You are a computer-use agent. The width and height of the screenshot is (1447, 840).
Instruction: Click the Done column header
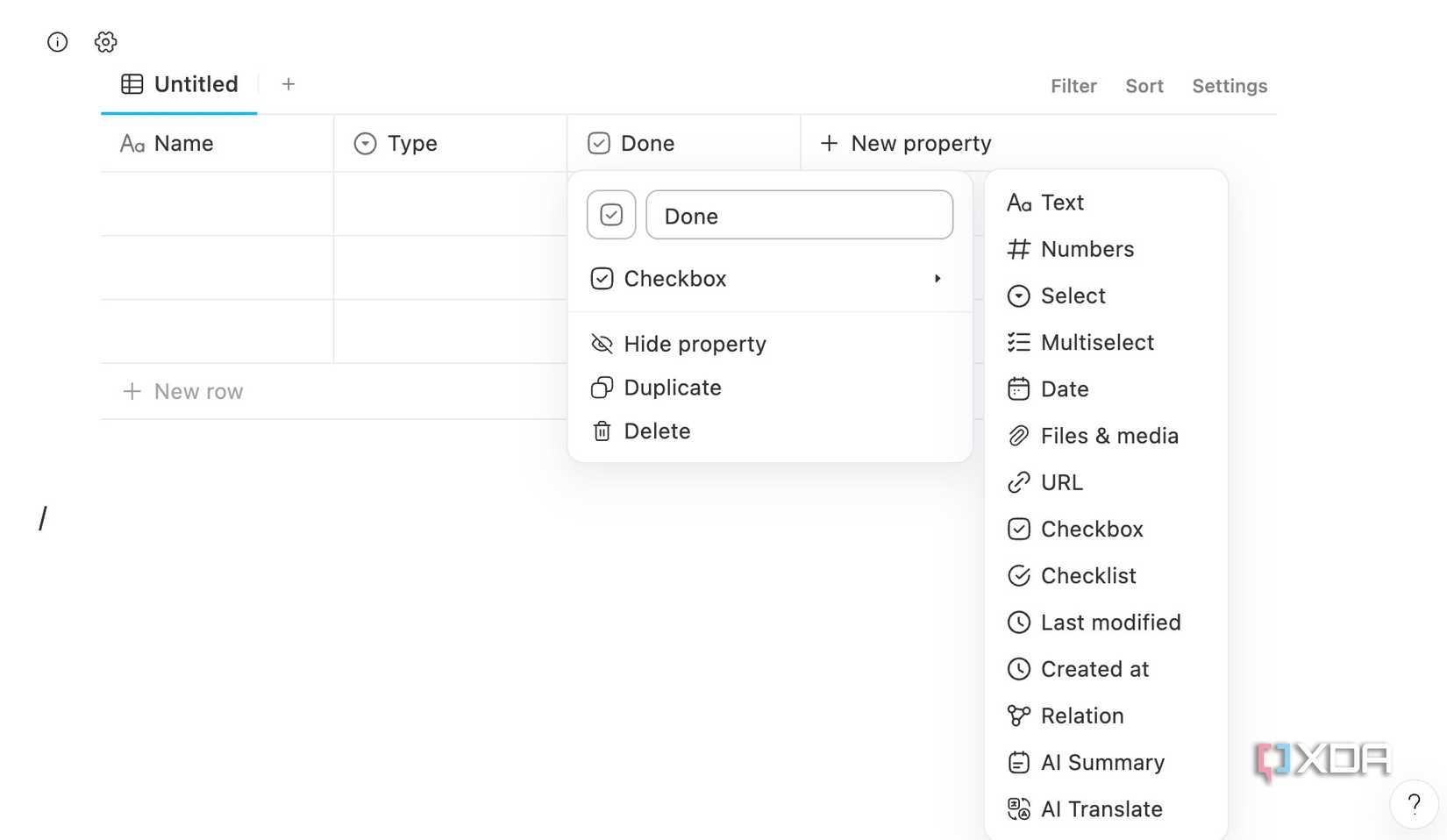[684, 143]
